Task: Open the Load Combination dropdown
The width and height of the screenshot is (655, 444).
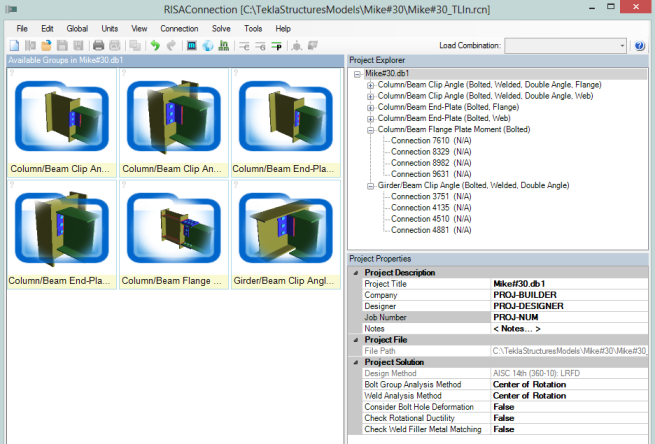Action: tap(622, 46)
